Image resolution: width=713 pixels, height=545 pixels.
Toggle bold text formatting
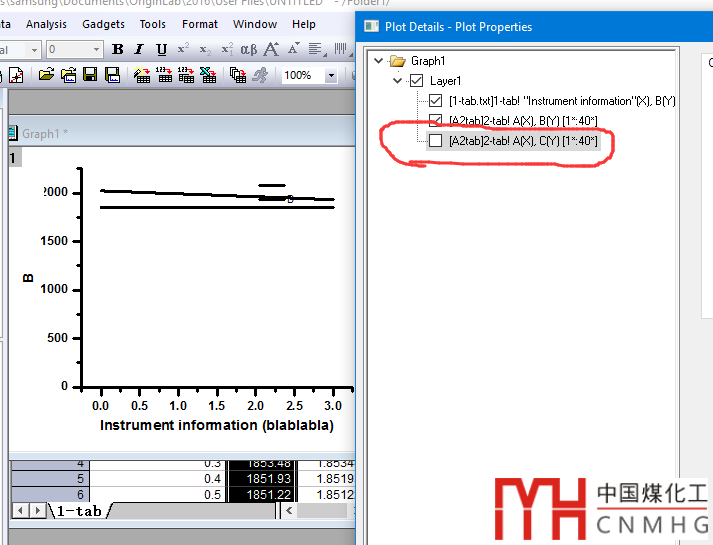118,49
